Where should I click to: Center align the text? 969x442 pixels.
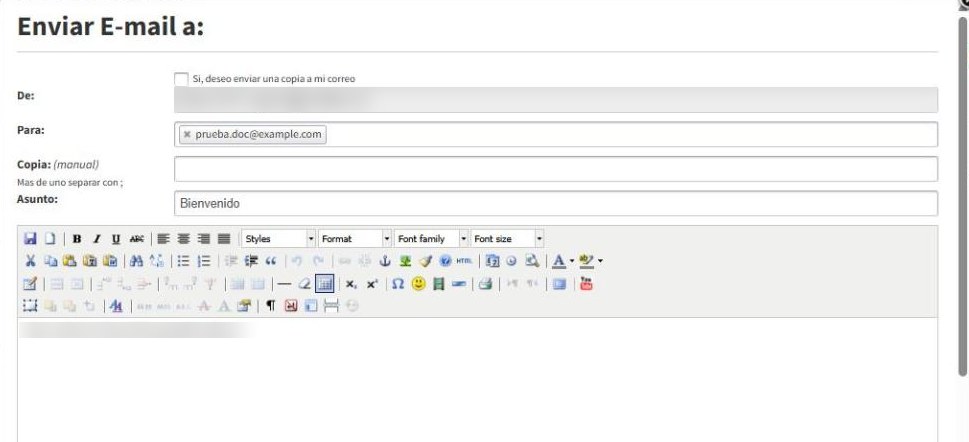(184, 239)
